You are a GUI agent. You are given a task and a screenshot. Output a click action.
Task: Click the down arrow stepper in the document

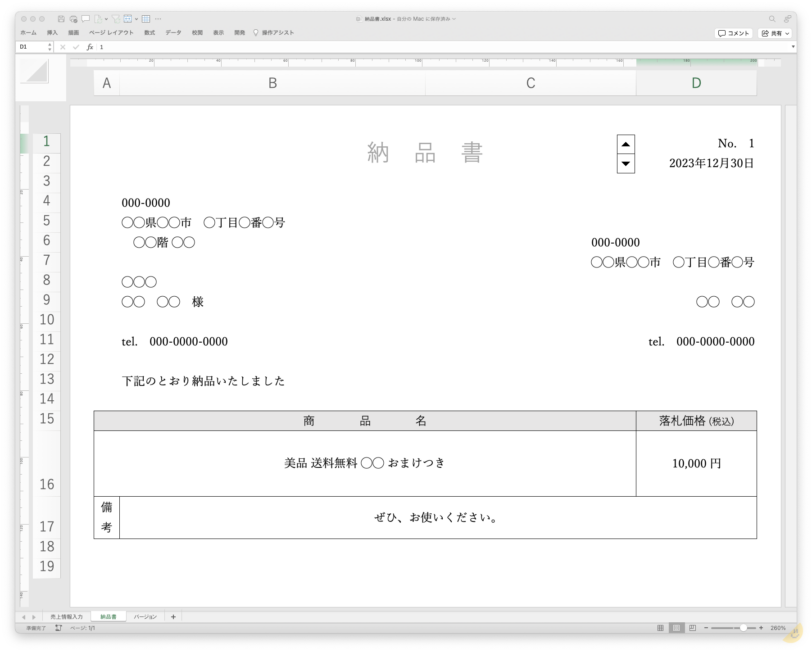[626, 161]
